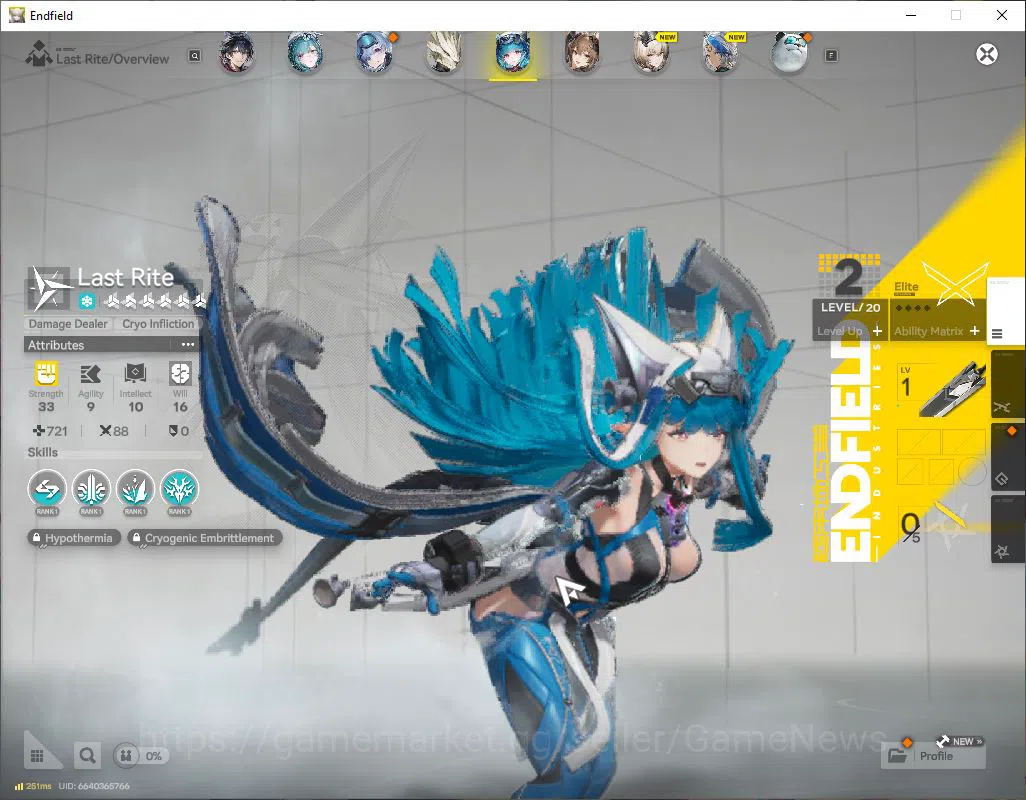Screen dimensions: 1026x800
Task: Click the Agility attribute icon
Action: point(90,374)
